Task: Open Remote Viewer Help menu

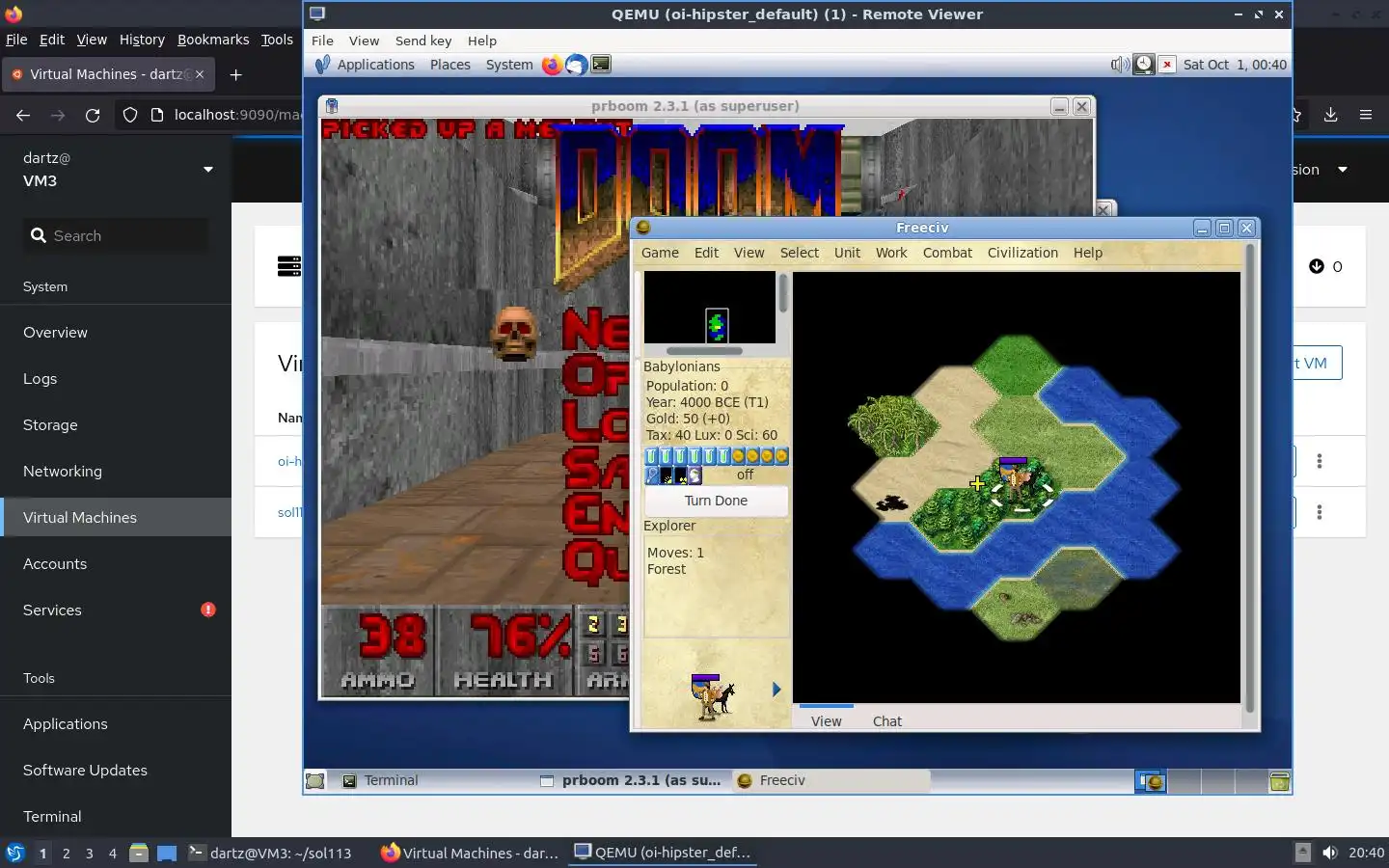Action: 481,41
